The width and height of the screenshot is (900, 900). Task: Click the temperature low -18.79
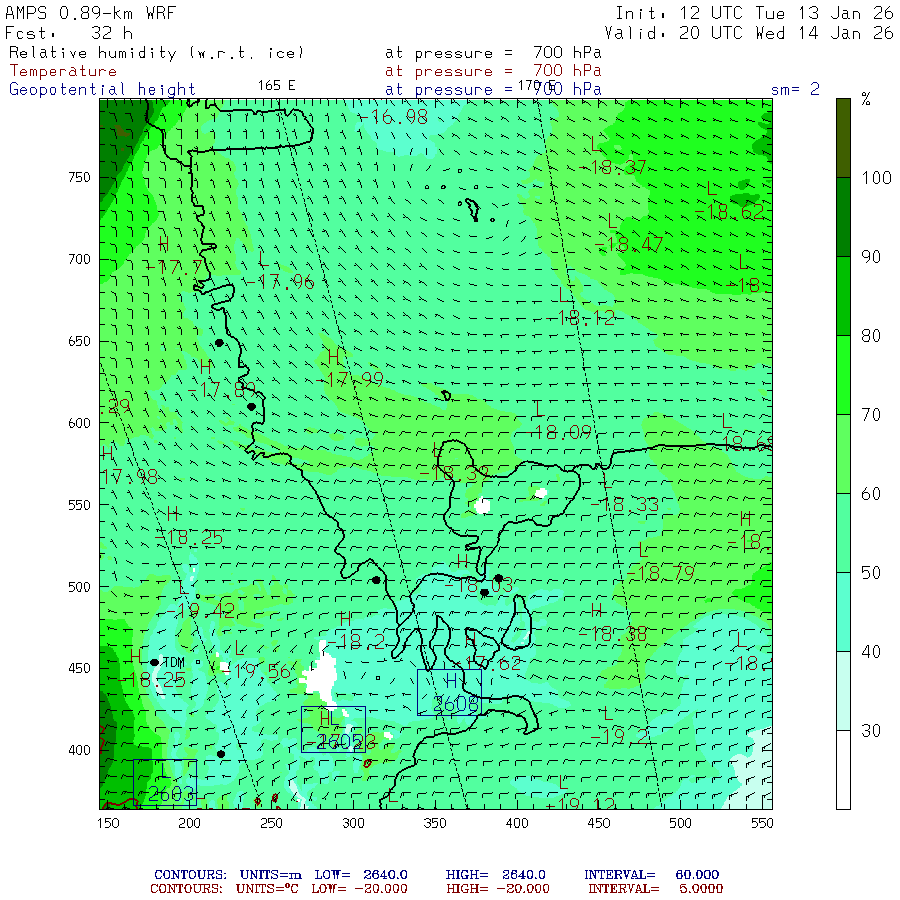[661, 573]
